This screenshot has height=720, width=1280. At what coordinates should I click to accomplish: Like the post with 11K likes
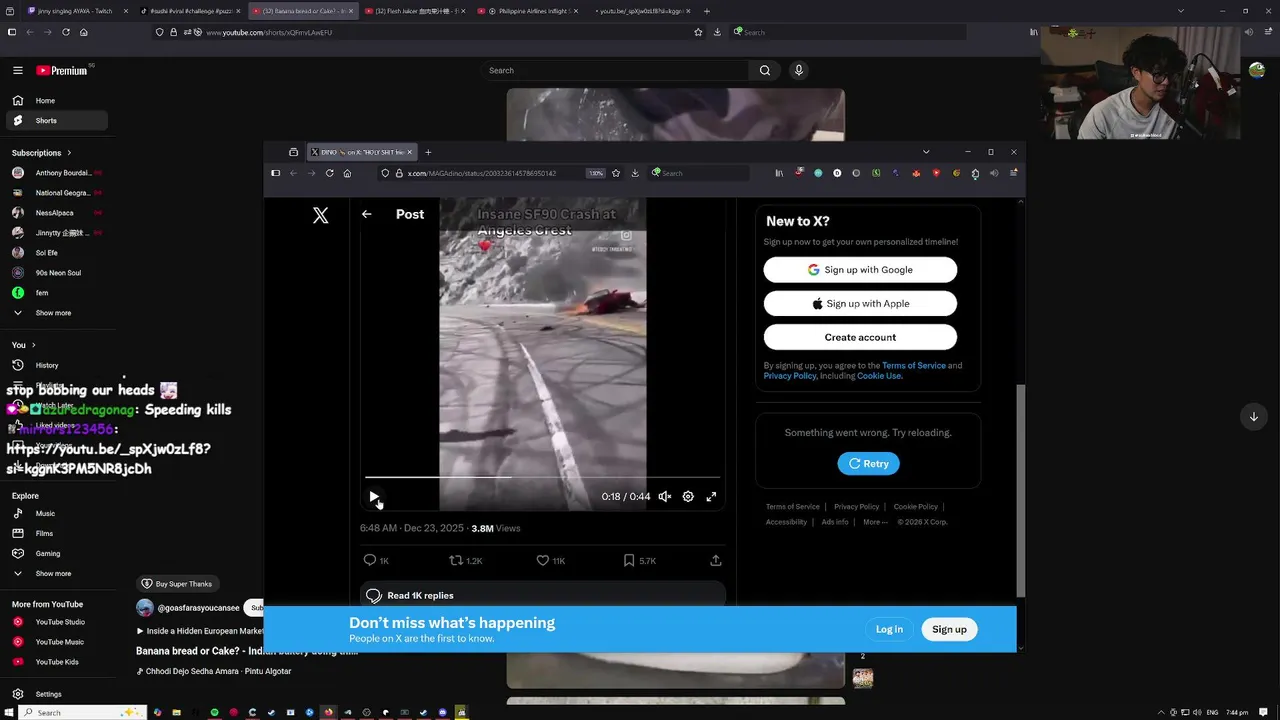(x=550, y=561)
